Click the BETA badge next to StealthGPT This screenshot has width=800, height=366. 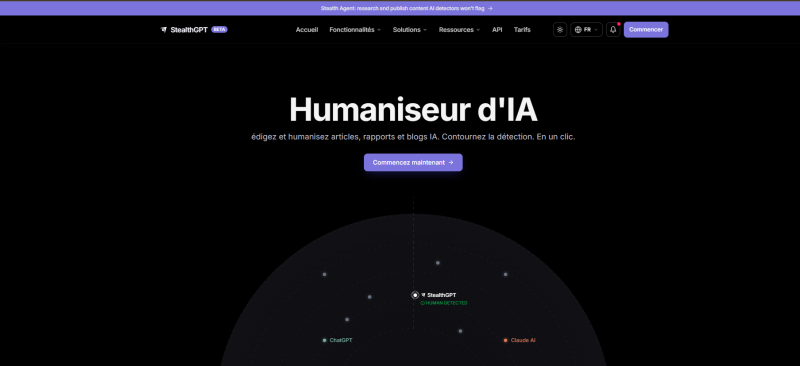[x=219, y=30]
